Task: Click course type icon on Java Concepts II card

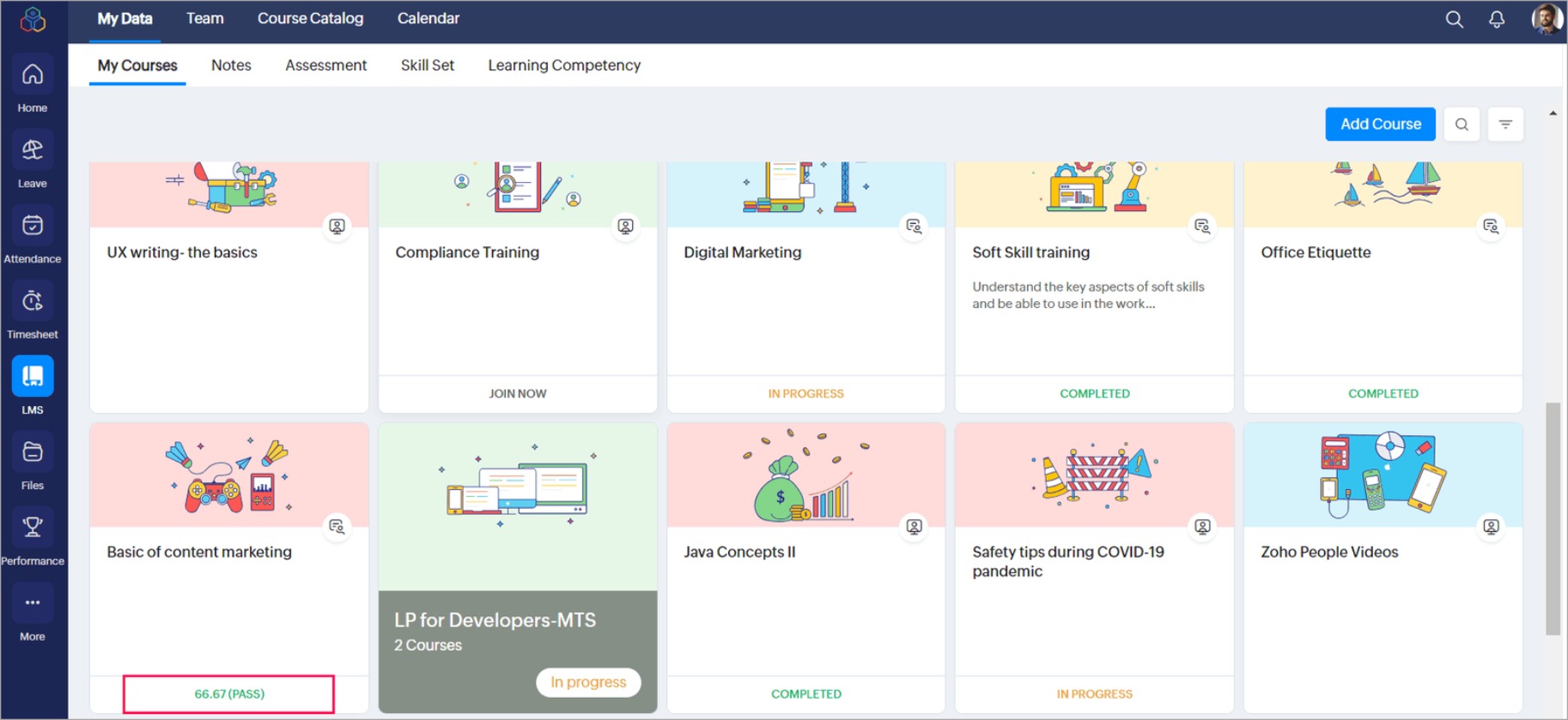Action: click(x=915, y=526)
